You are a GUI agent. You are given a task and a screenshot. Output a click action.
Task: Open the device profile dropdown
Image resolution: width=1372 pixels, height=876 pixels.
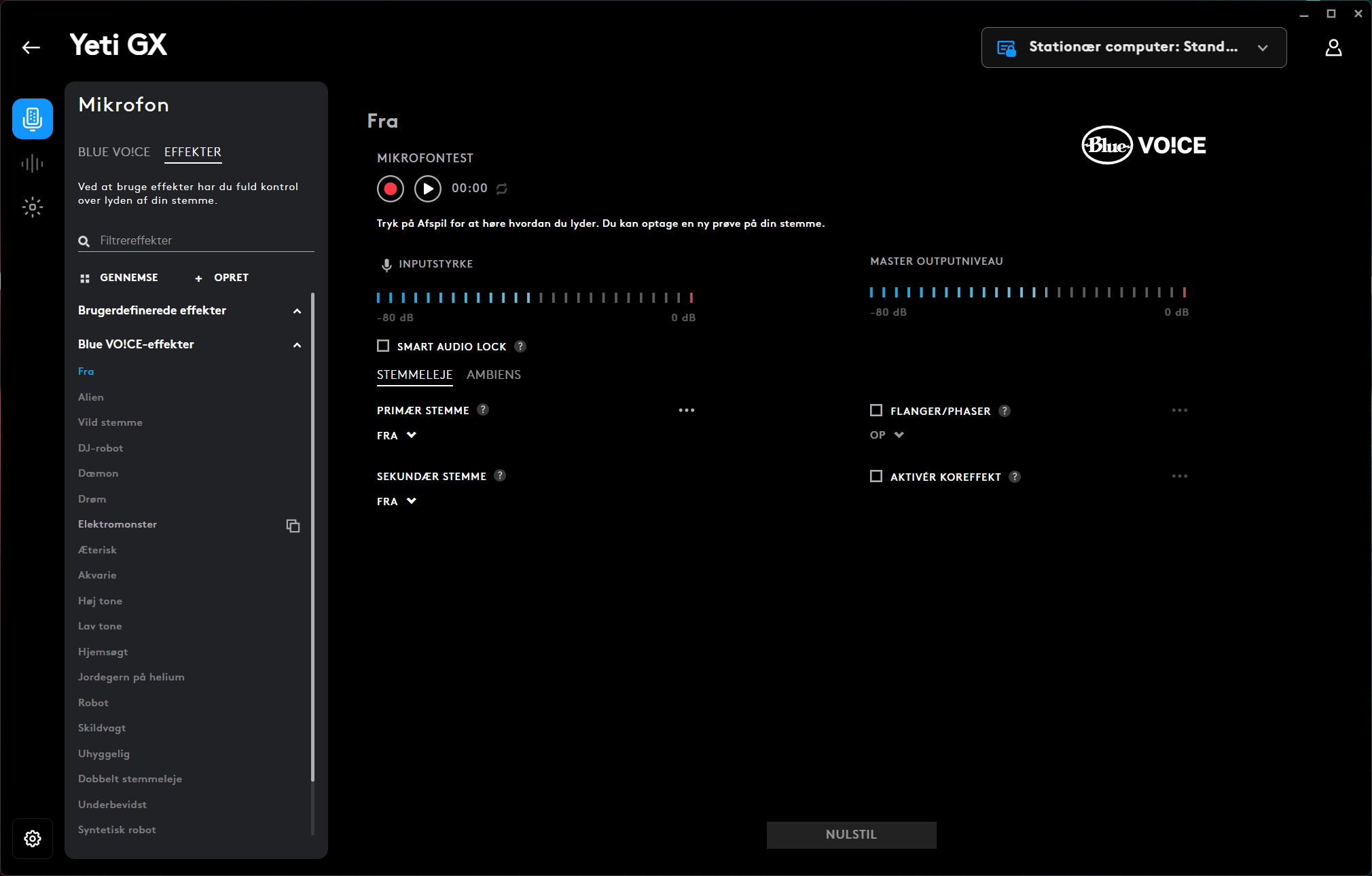[1134, 48]
